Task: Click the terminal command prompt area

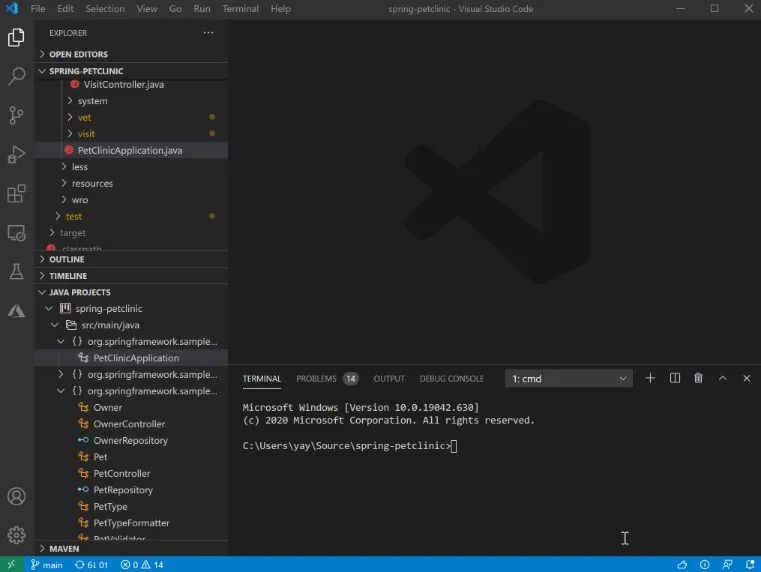Action: 349,446
